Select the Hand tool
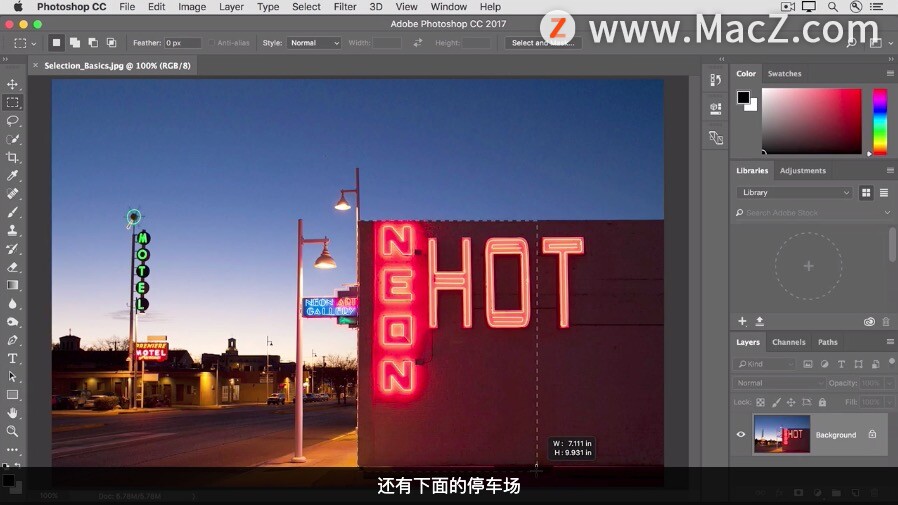The width and height of the screenshot is (898, 505). (x=12, y=413)
